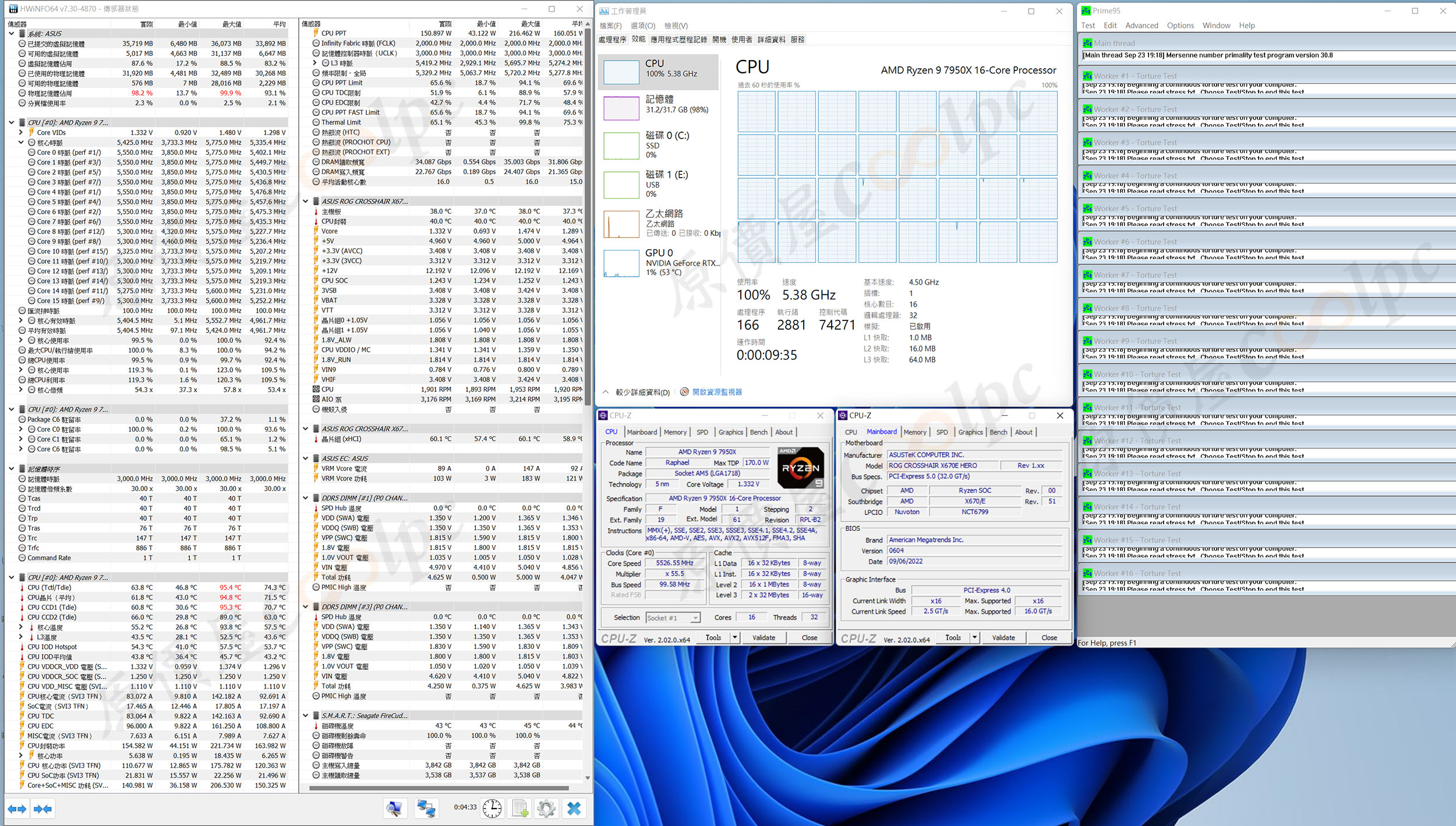
Task: Open Prime95 Advanced menu
Action: point(1142,26)
